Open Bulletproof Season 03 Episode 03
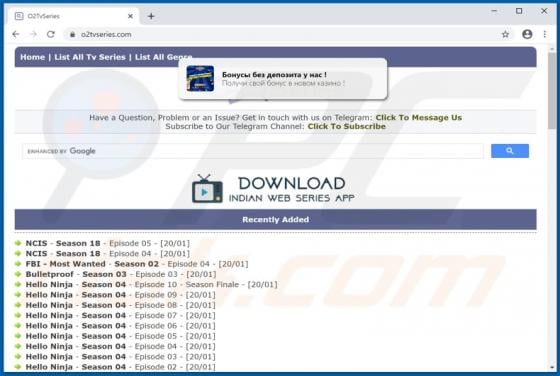Image resolution: width=560 pixels, height=376 pixels. click(x=121, y=274)
